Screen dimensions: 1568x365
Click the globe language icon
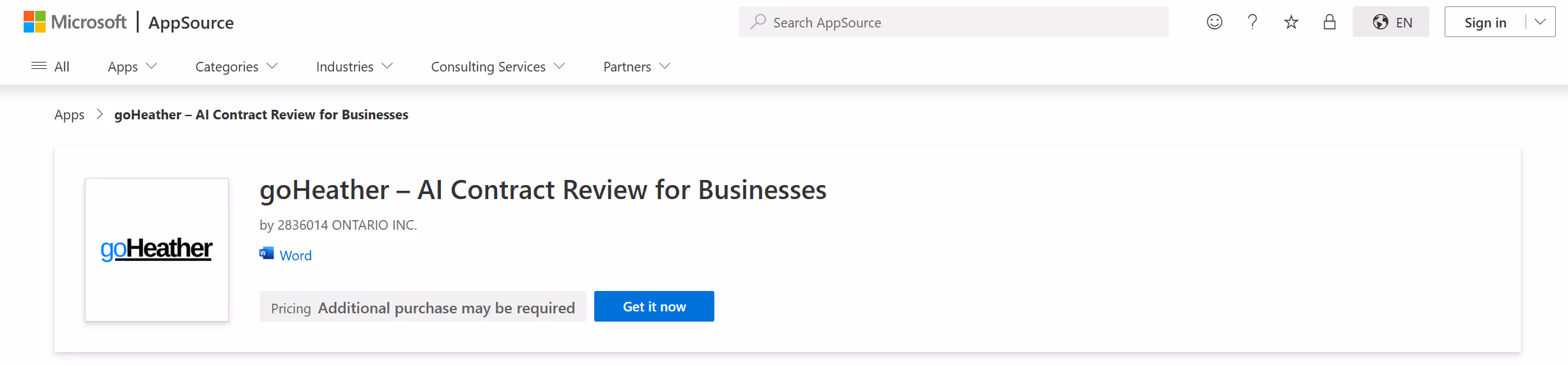click(1380, 22)
